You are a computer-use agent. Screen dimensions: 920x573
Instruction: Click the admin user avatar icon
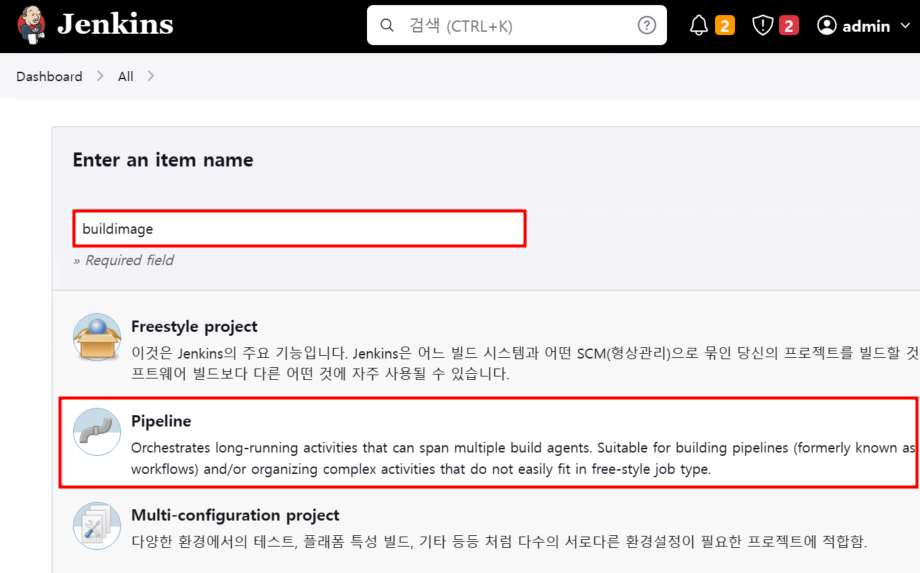coord(826,25)
